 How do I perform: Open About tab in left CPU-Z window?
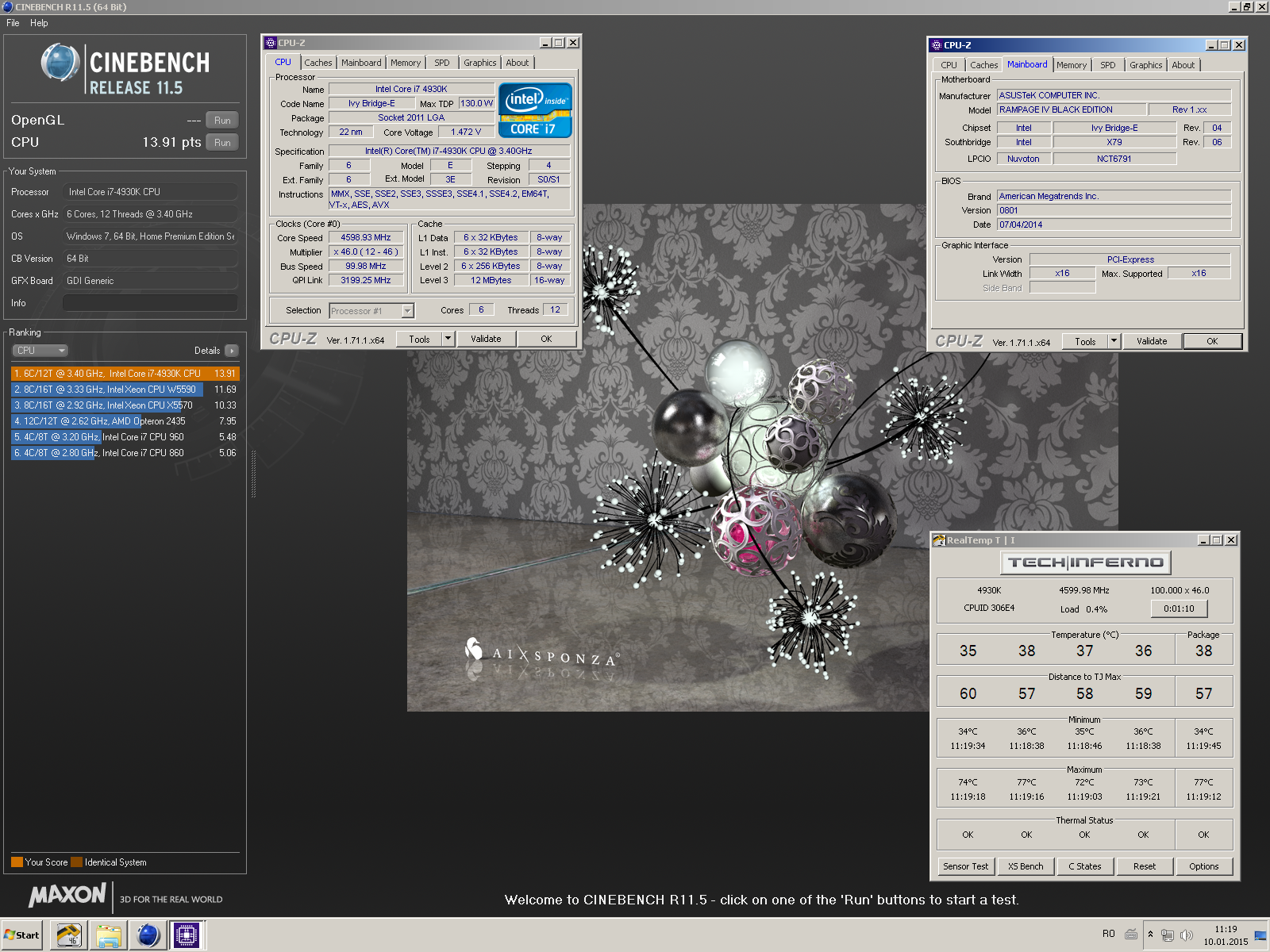coord(518,63)
